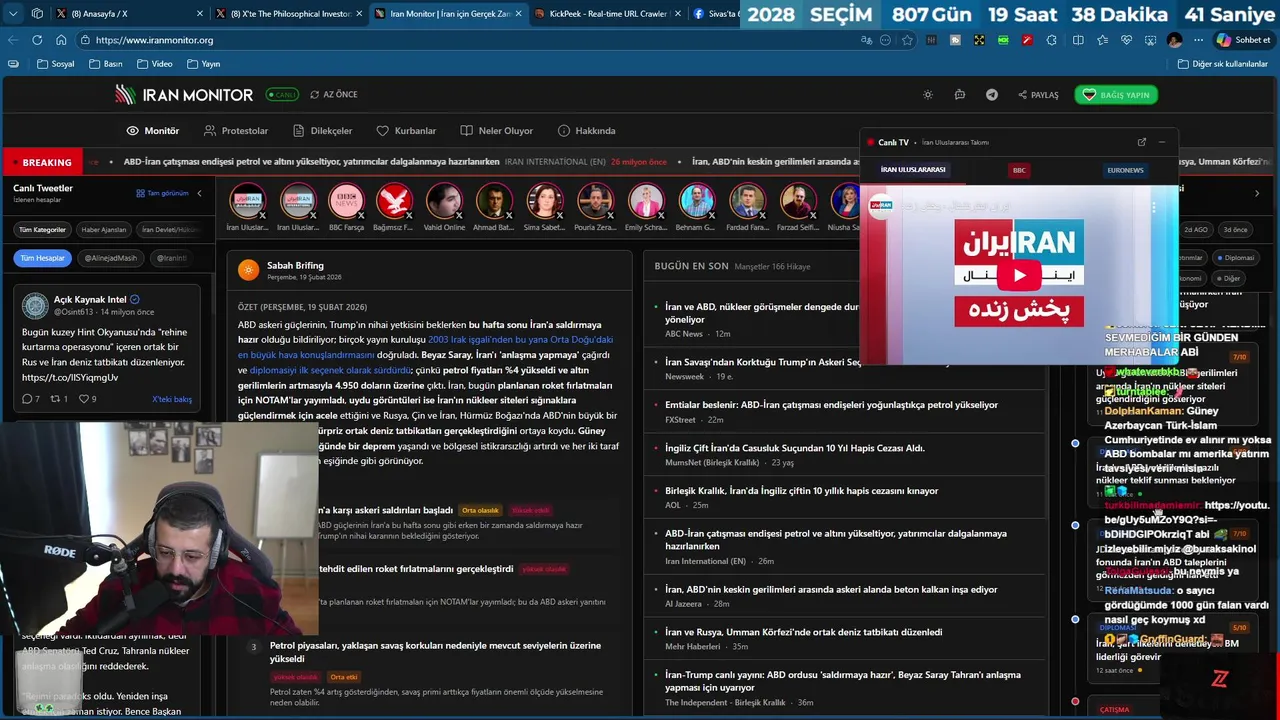Select the 2d AGO time filter
The width and height of the screenshot is (1280, 720).
[1196, 230]
